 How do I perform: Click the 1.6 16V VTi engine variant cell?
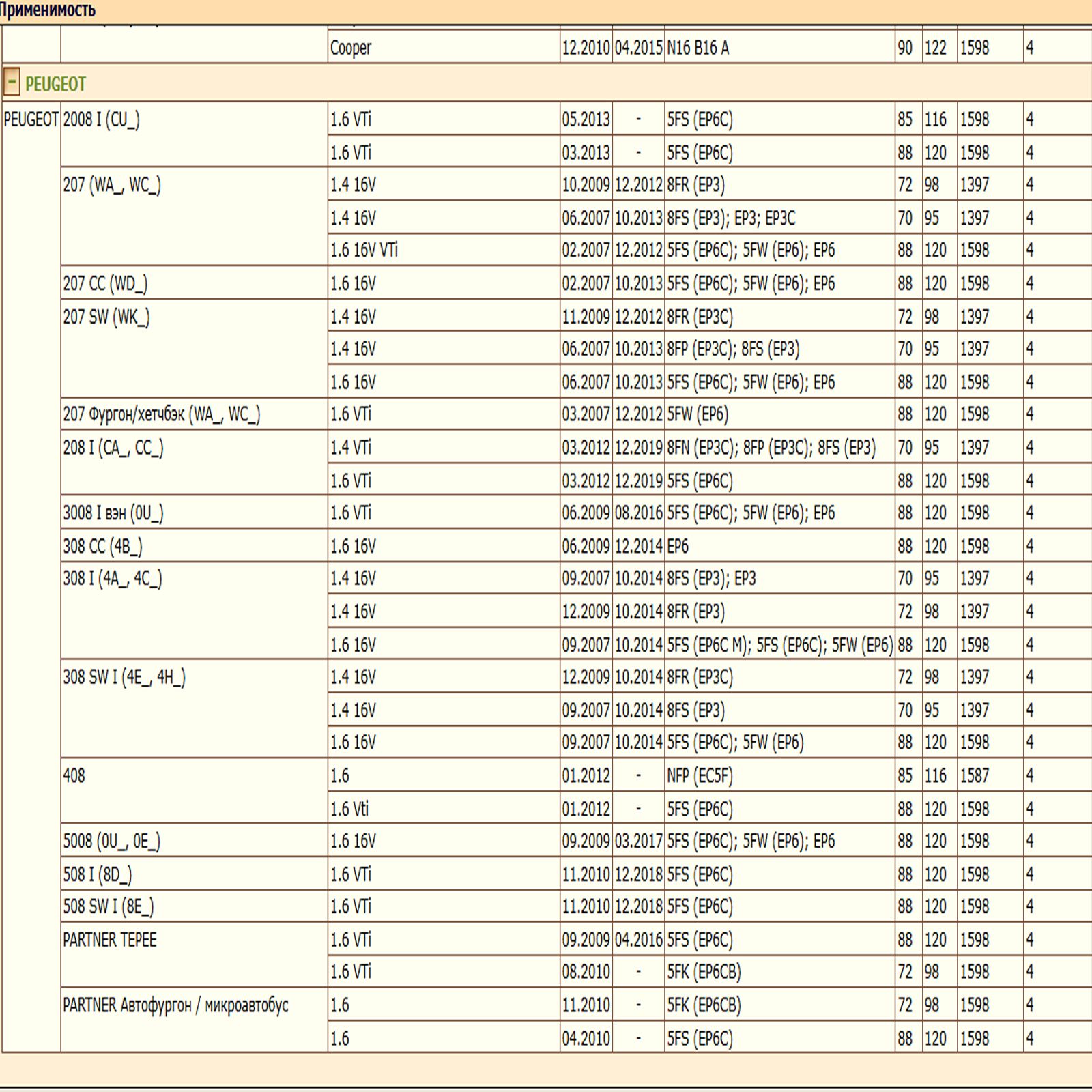coord(364,250)
